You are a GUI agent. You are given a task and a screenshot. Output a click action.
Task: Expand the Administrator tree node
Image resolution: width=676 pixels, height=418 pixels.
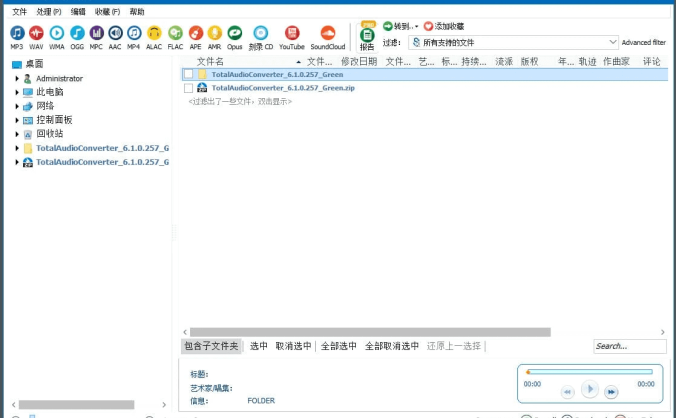click(17, 78)
